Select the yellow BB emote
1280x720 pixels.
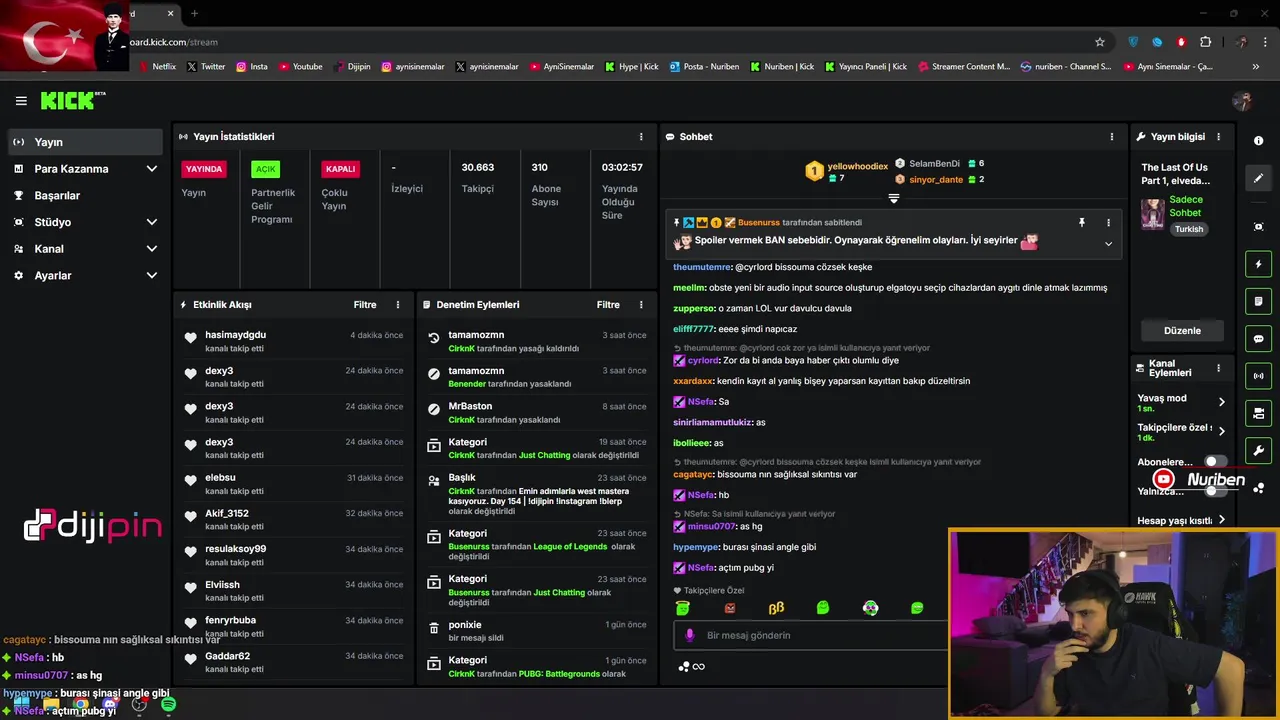click(776, 607)
